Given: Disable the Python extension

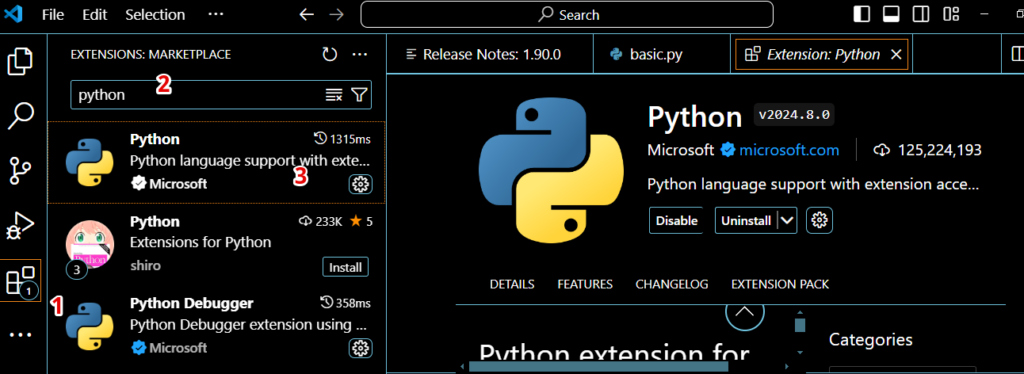Looking at the screenshot, I should pyautogui.click(x=676, y=221).
